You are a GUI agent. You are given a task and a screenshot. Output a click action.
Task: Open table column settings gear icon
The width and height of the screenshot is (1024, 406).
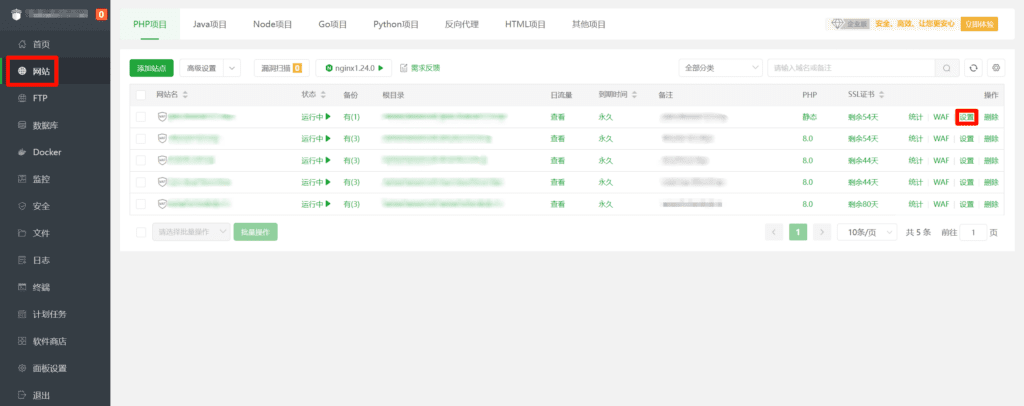click(x=996, y=68)
